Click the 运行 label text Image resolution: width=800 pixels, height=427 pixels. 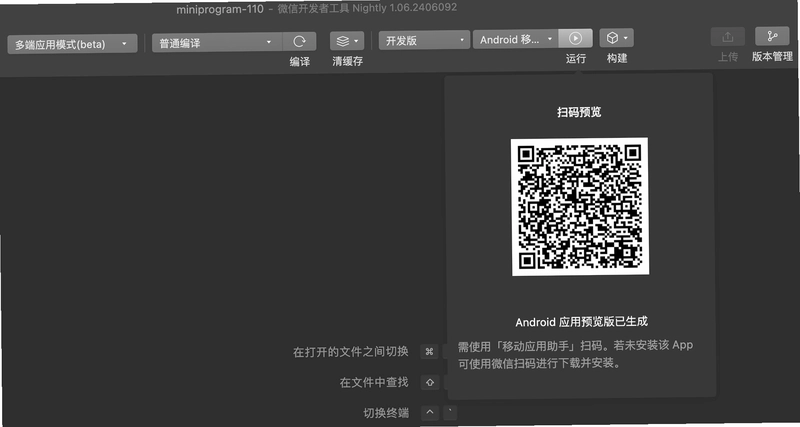[576, 59]
